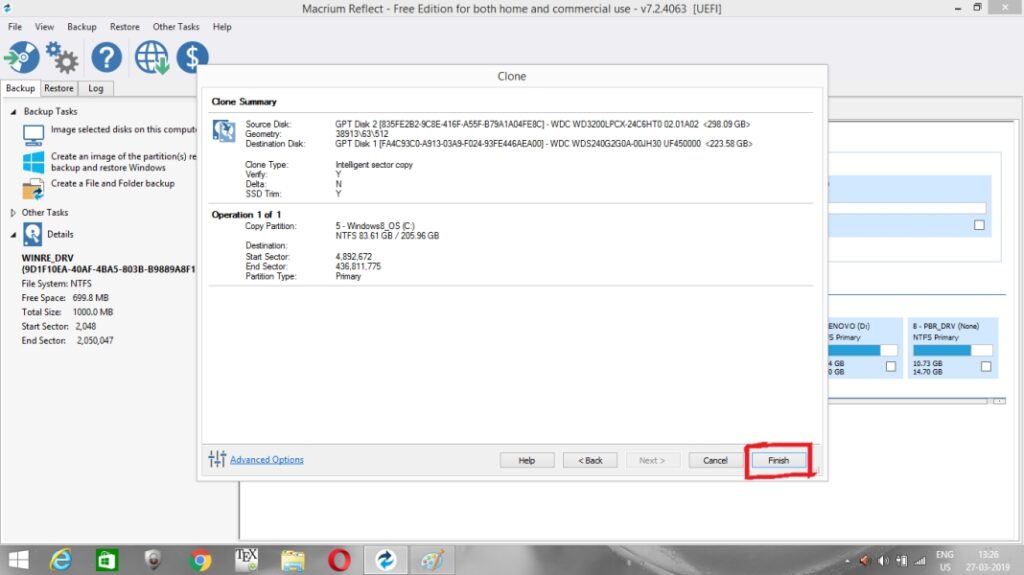Tick the LENOVO (D:) partition checkbox

(x=891, y=367)
